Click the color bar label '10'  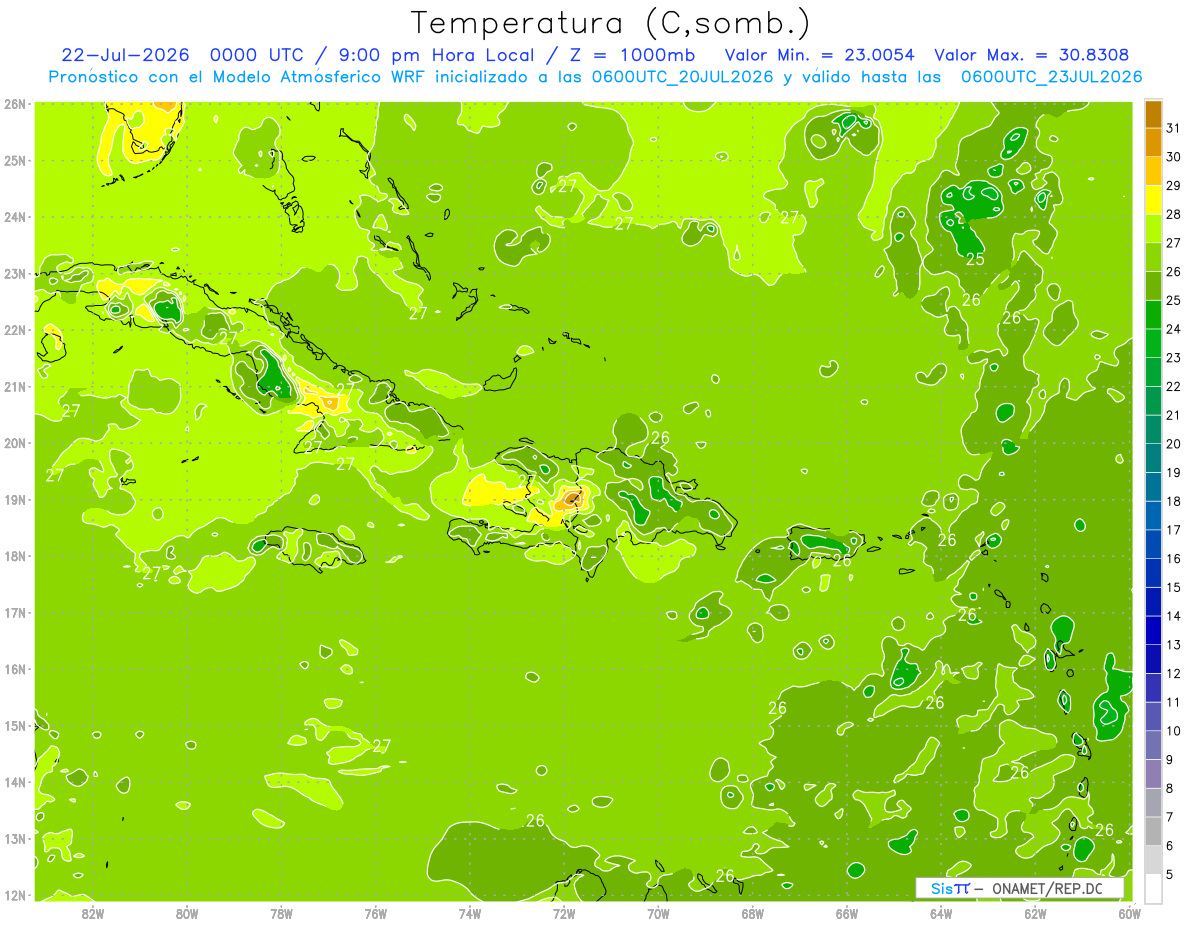click(1174, 731)
